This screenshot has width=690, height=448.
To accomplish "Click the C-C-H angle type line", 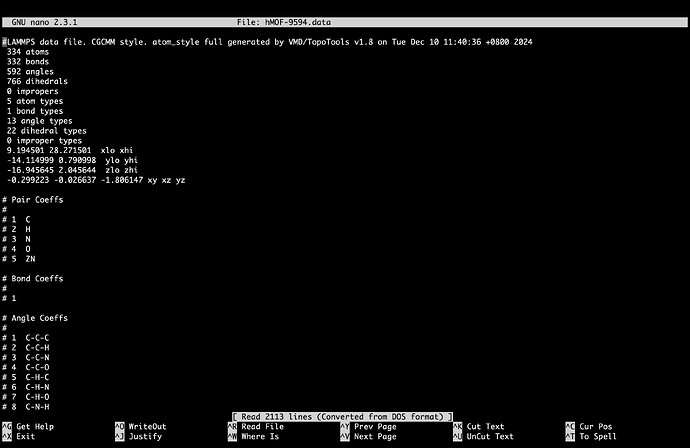I will click(x=26, y=348).
